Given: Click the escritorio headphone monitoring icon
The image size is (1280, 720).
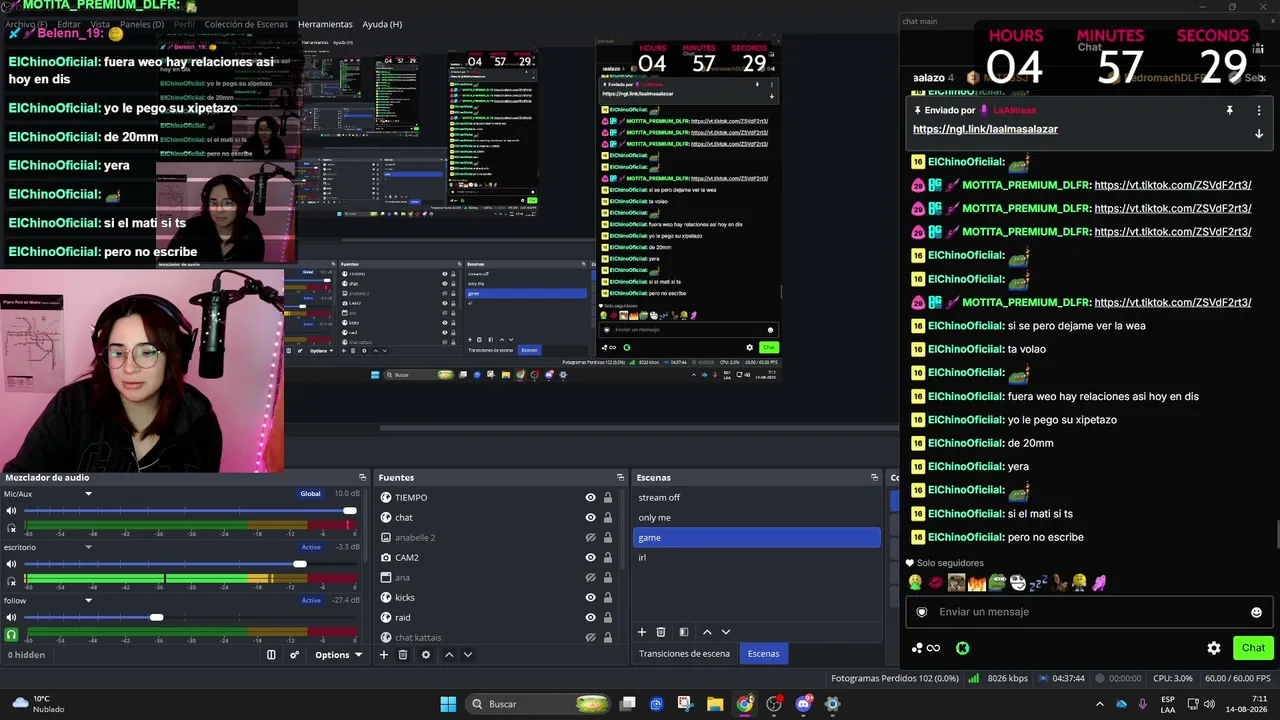Looking at the screenshot, I should pyautogui.click(x=12, y=581).
